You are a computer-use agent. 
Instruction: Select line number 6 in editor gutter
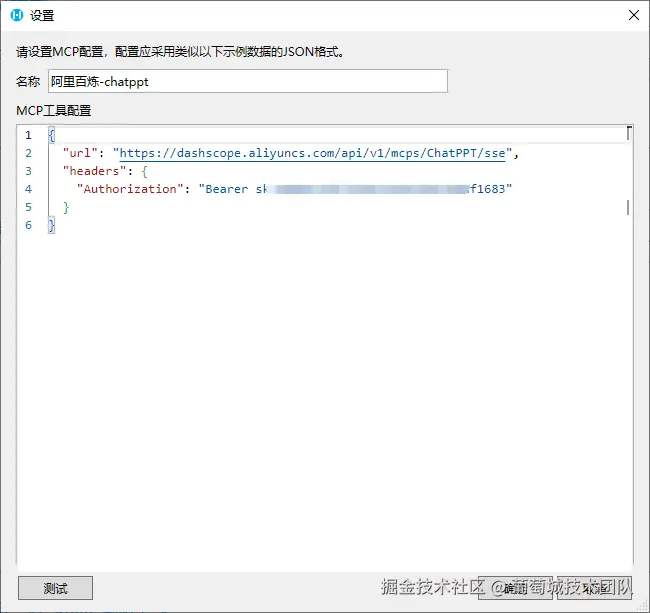(28, 225)
